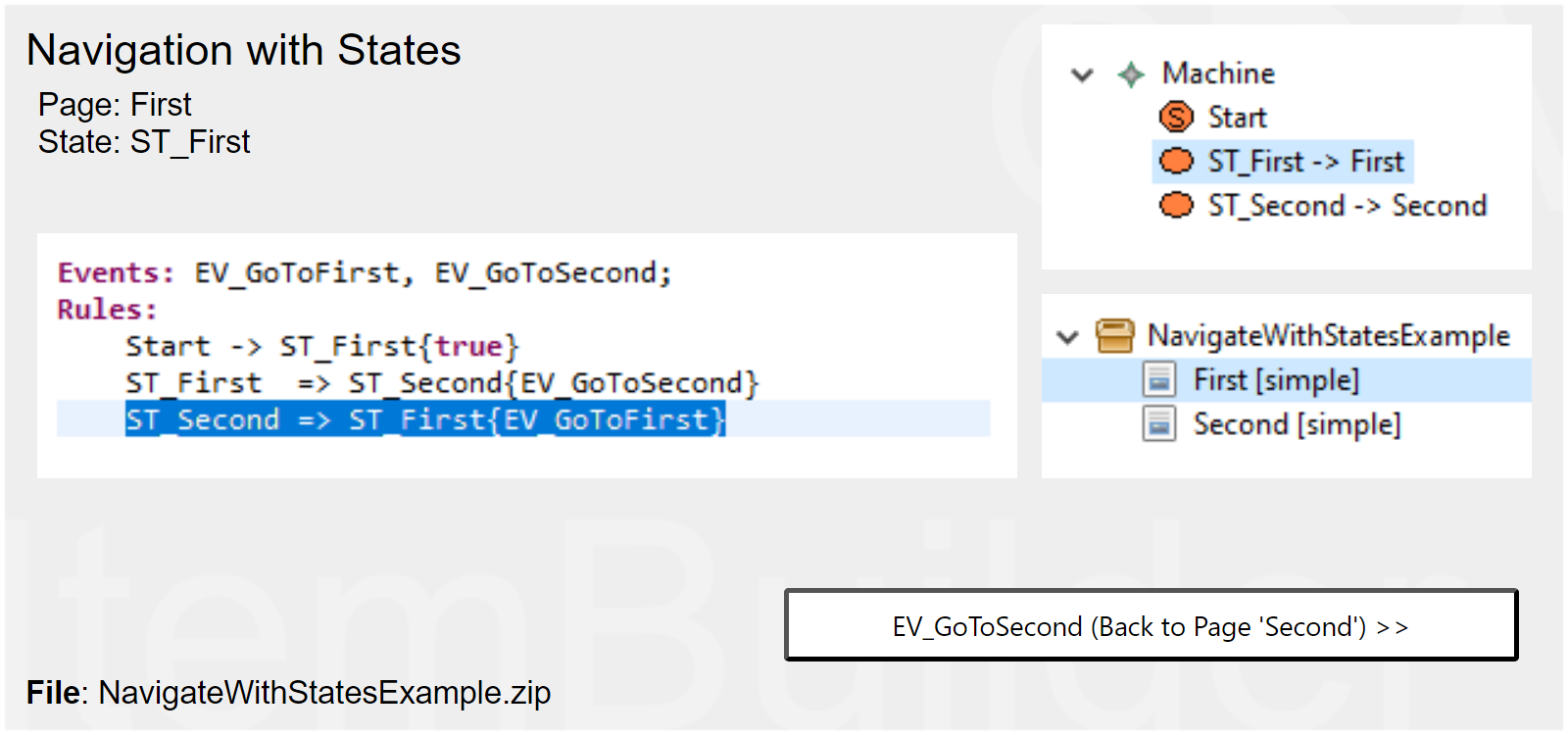Collapse the Machine tree node

coord(1082,74)
